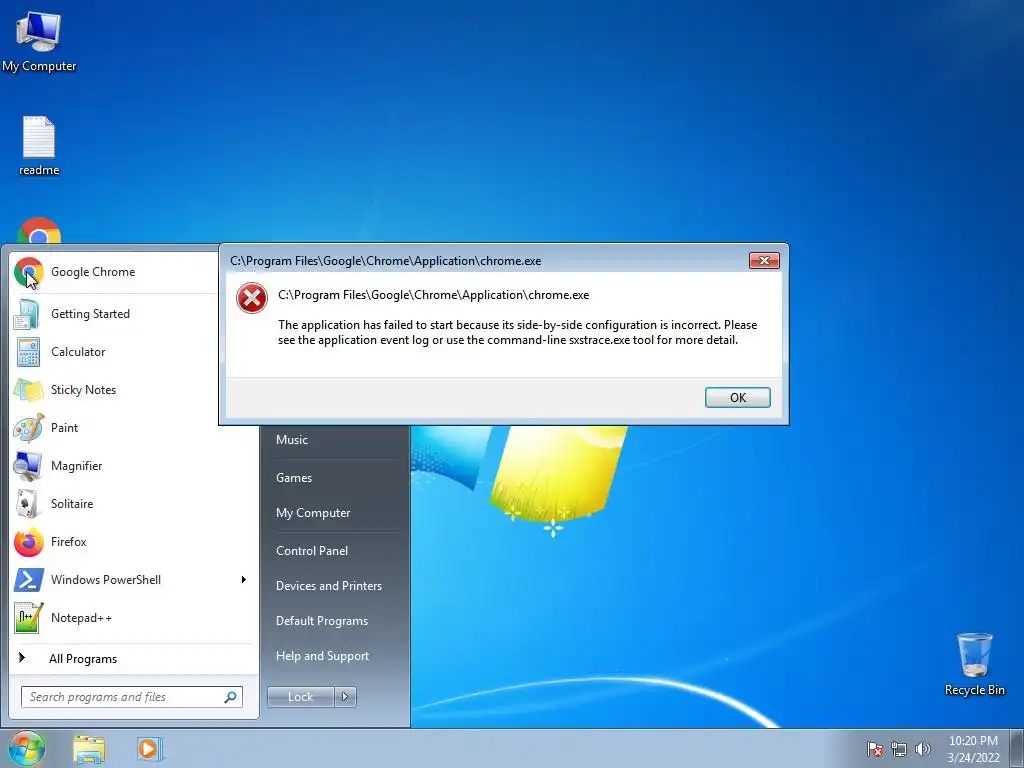
Task: Open Magnifier icon in Start menu
Action: pos(28,466)
